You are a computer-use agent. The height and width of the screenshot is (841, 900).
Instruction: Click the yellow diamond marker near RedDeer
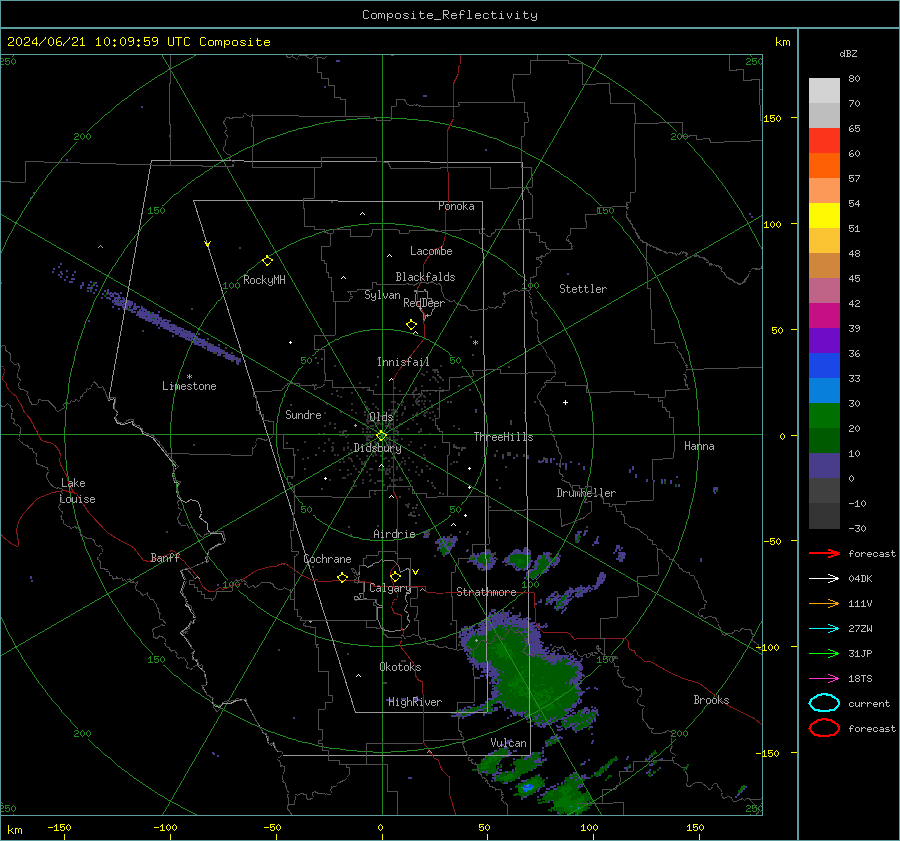tap(412, 325)
